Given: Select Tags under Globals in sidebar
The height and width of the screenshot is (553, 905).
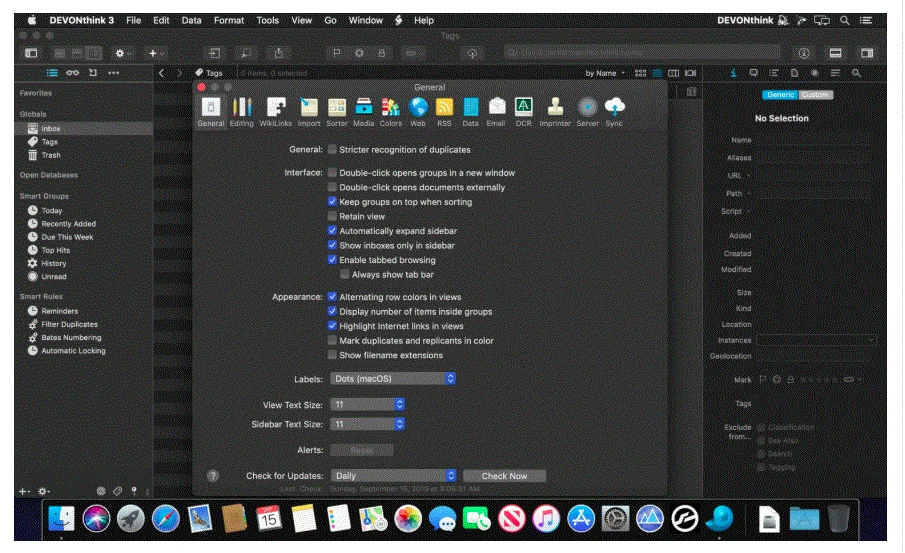Looking at the screenshot, I should pos(84,141).
